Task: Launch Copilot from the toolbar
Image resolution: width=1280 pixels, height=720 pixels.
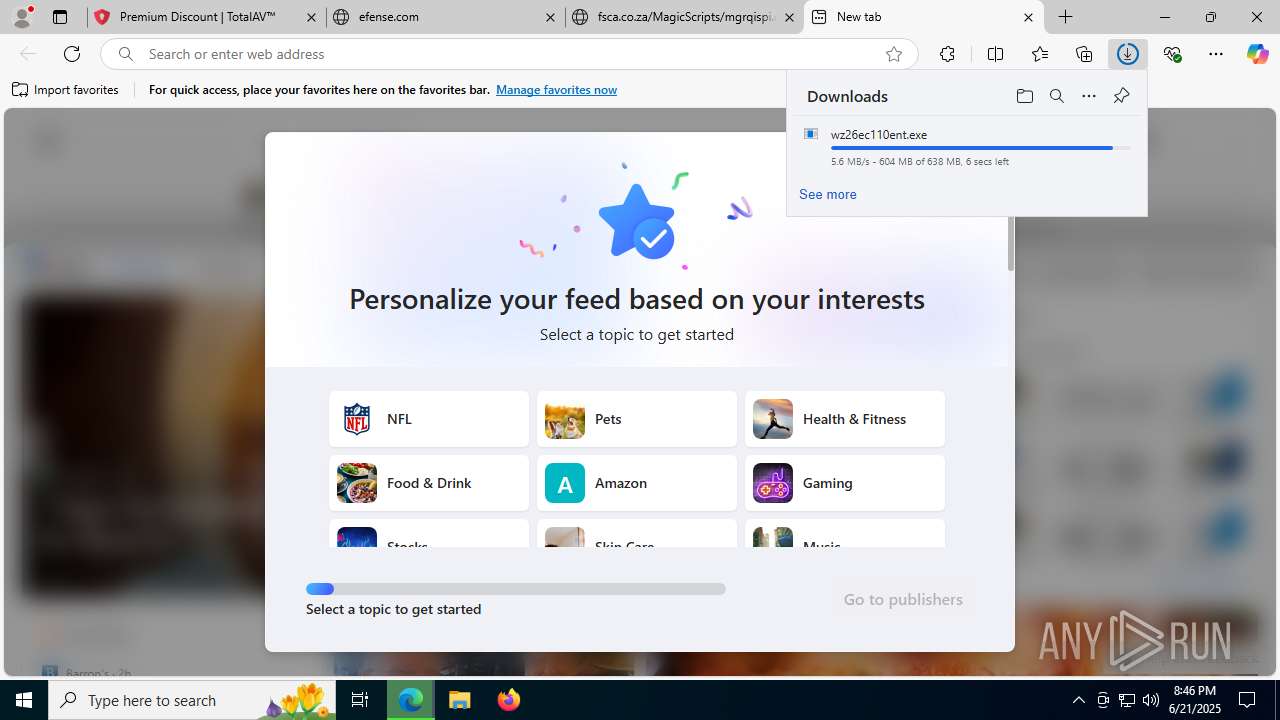Action: click(x=1257, y=54)
